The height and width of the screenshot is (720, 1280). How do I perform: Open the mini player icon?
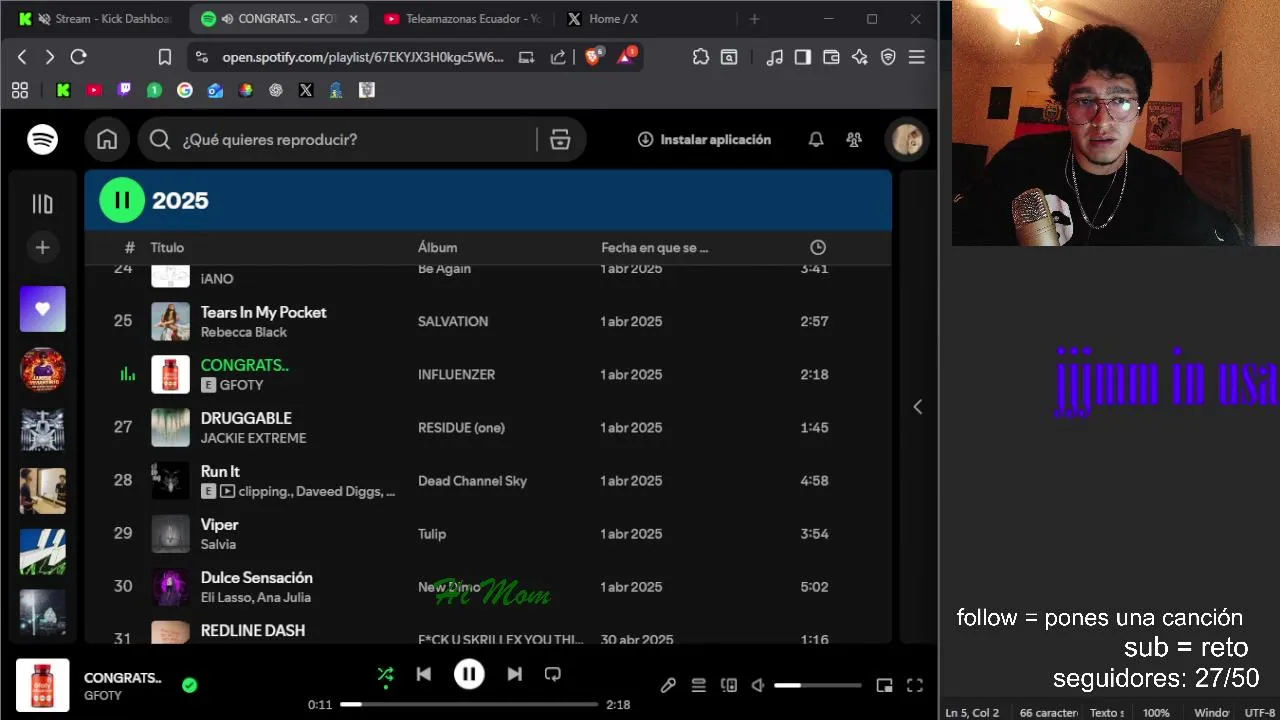click(884, 685)
